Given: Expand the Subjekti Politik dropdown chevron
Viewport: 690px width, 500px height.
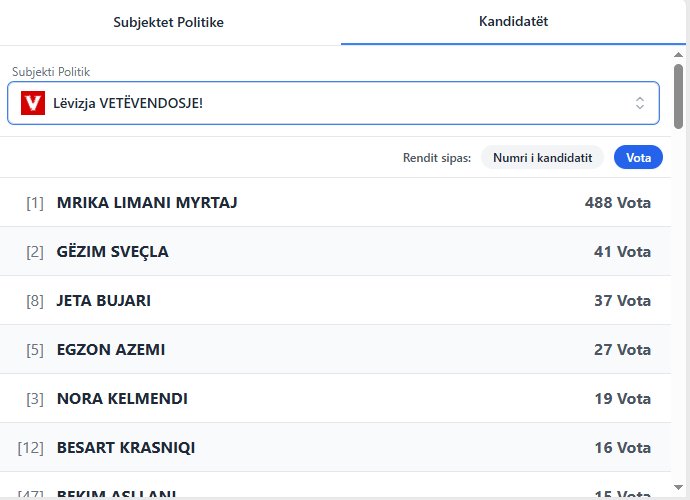Looking at the screenshot, I should pyautogui.click(x=640, y=103).
